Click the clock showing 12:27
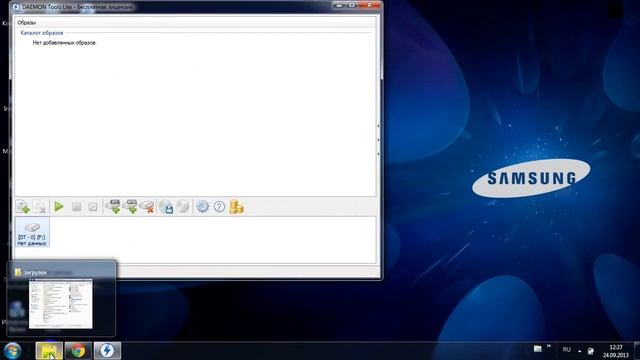The width and height of the screenshot is (640, 360). click(x=616, y=351)
